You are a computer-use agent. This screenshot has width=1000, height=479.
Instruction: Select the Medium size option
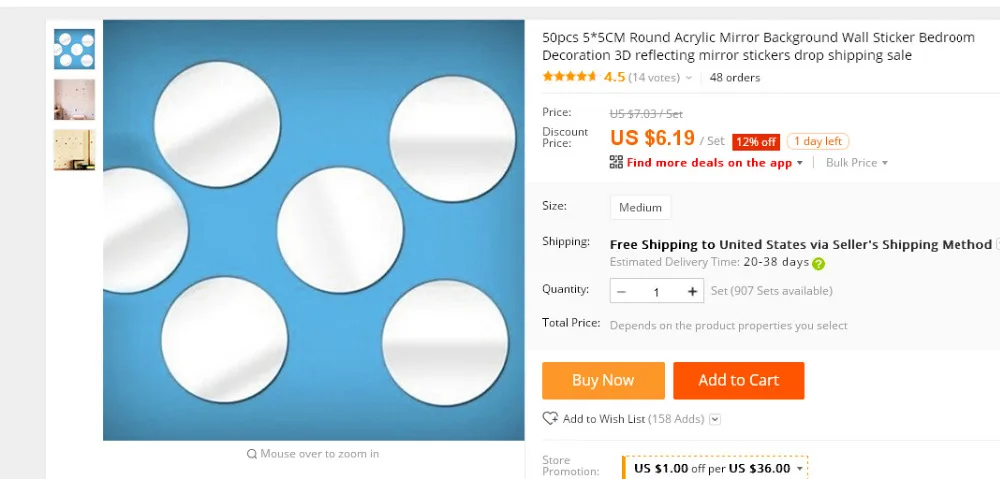coord(640,207)
